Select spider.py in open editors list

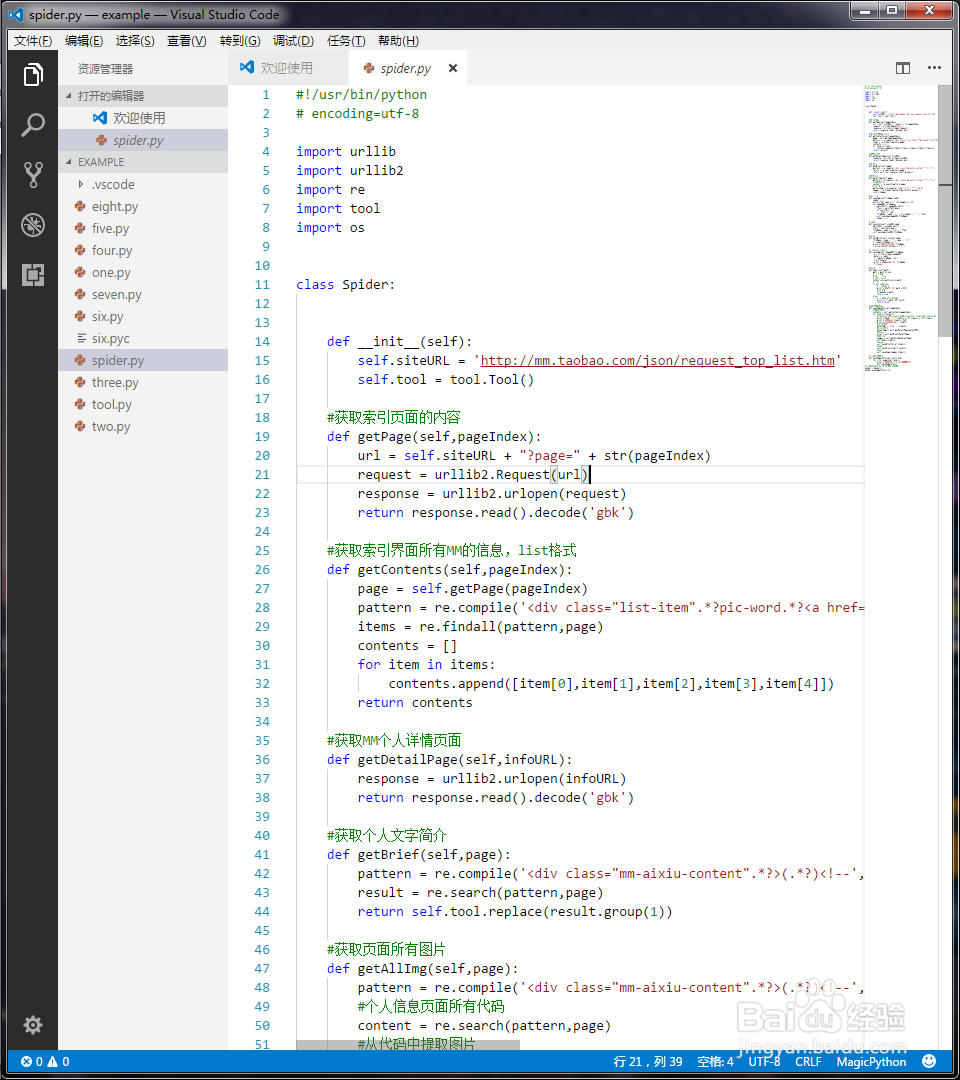[143, 140]
